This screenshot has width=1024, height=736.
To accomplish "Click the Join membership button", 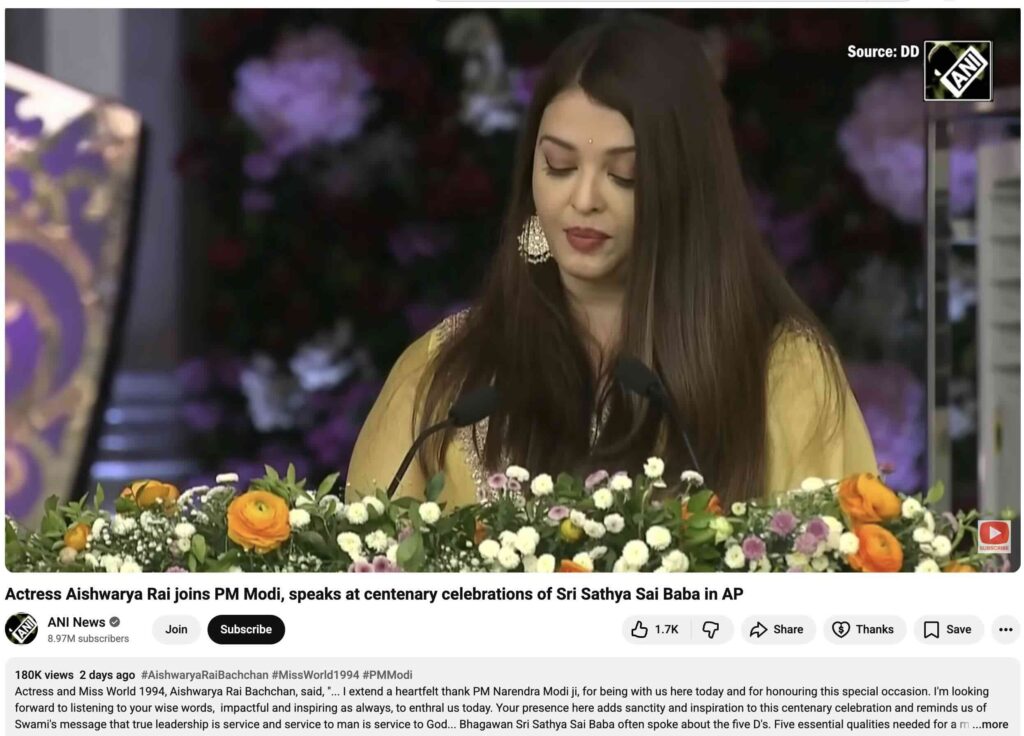I will tap(176, 629).
